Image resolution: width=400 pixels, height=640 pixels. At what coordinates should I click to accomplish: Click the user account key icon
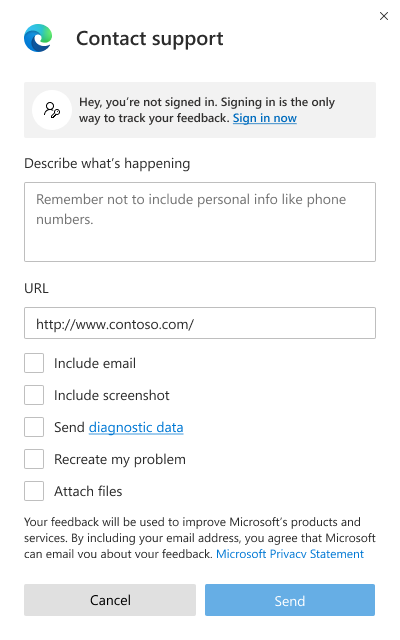coord(52,110)
